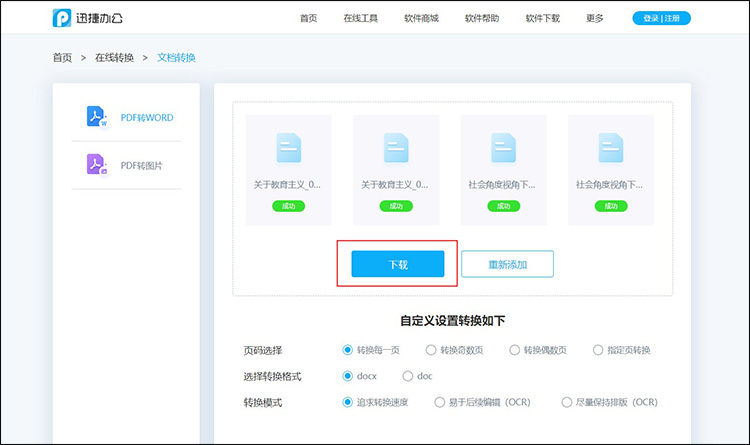This screenshot has height=445, width=750.
Task: Click the 选择转换格式 label
Action: tap(273, 377)
